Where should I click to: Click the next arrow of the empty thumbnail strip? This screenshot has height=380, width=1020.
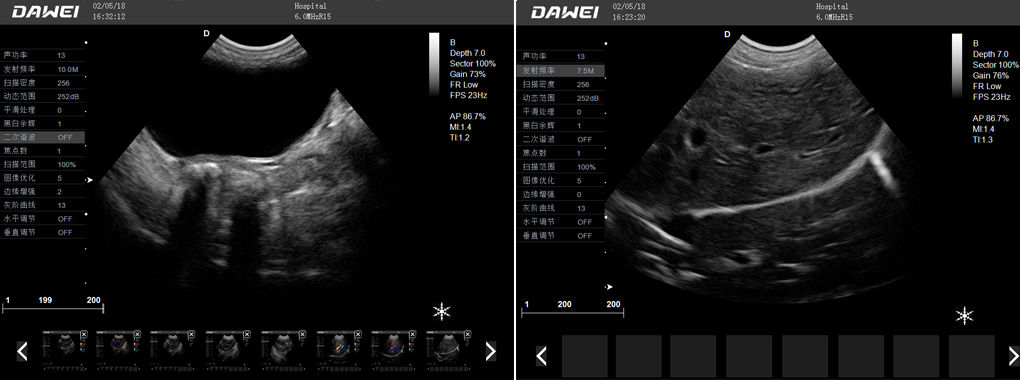pos(1013,356)
